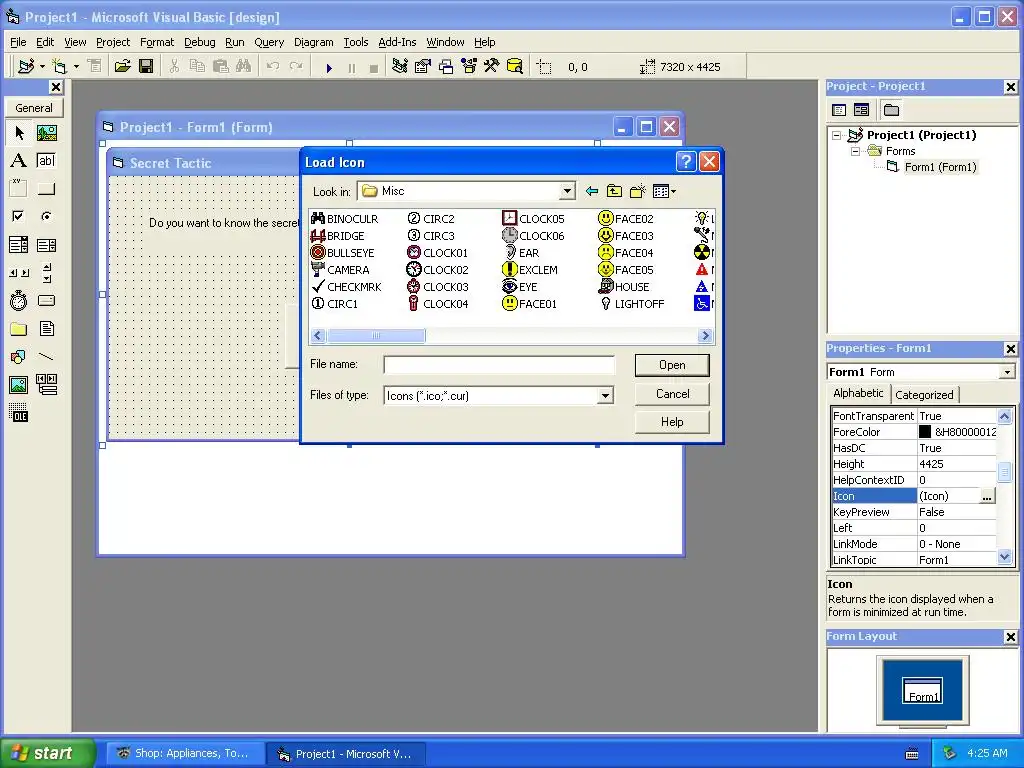Screen dimensions: 1024x768
Task: Expand the Form1 object dropdown in Properties
Action: click(1007, 372)
